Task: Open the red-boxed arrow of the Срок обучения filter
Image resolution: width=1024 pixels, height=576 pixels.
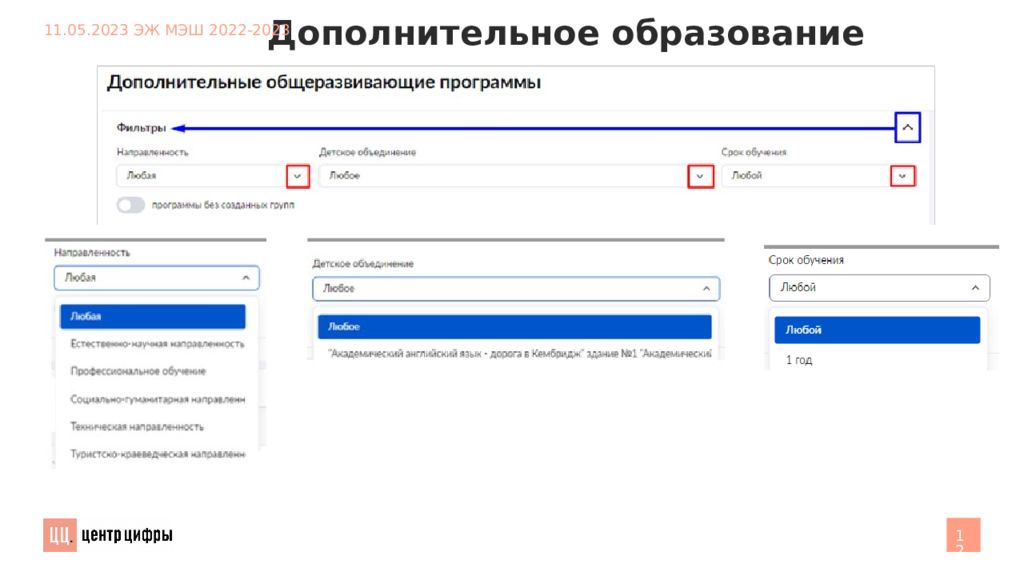Action: pos(902,176)
